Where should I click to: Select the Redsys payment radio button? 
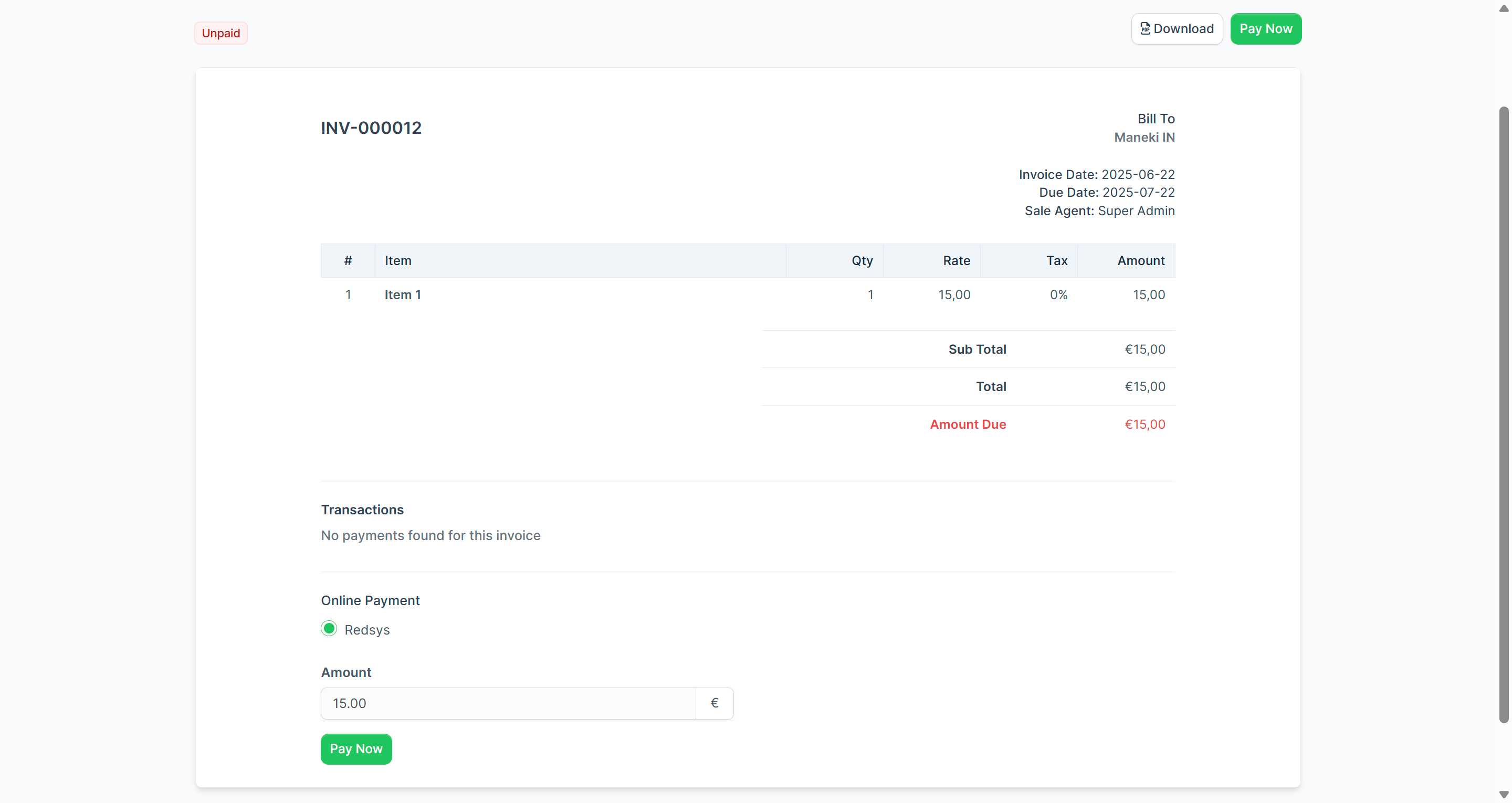(x=329, y=629)
